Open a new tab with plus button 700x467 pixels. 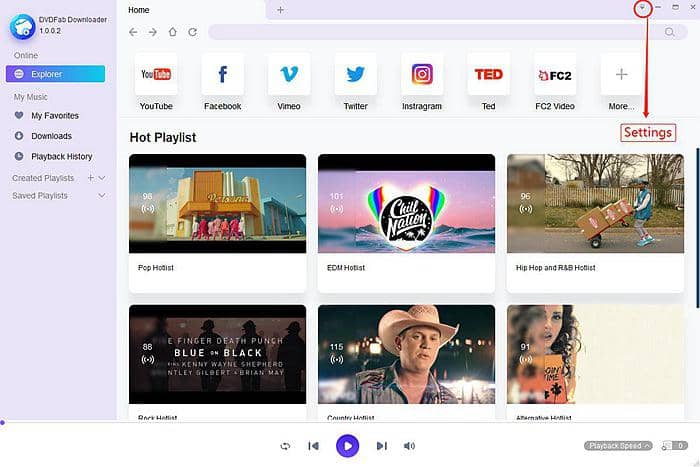280,10
